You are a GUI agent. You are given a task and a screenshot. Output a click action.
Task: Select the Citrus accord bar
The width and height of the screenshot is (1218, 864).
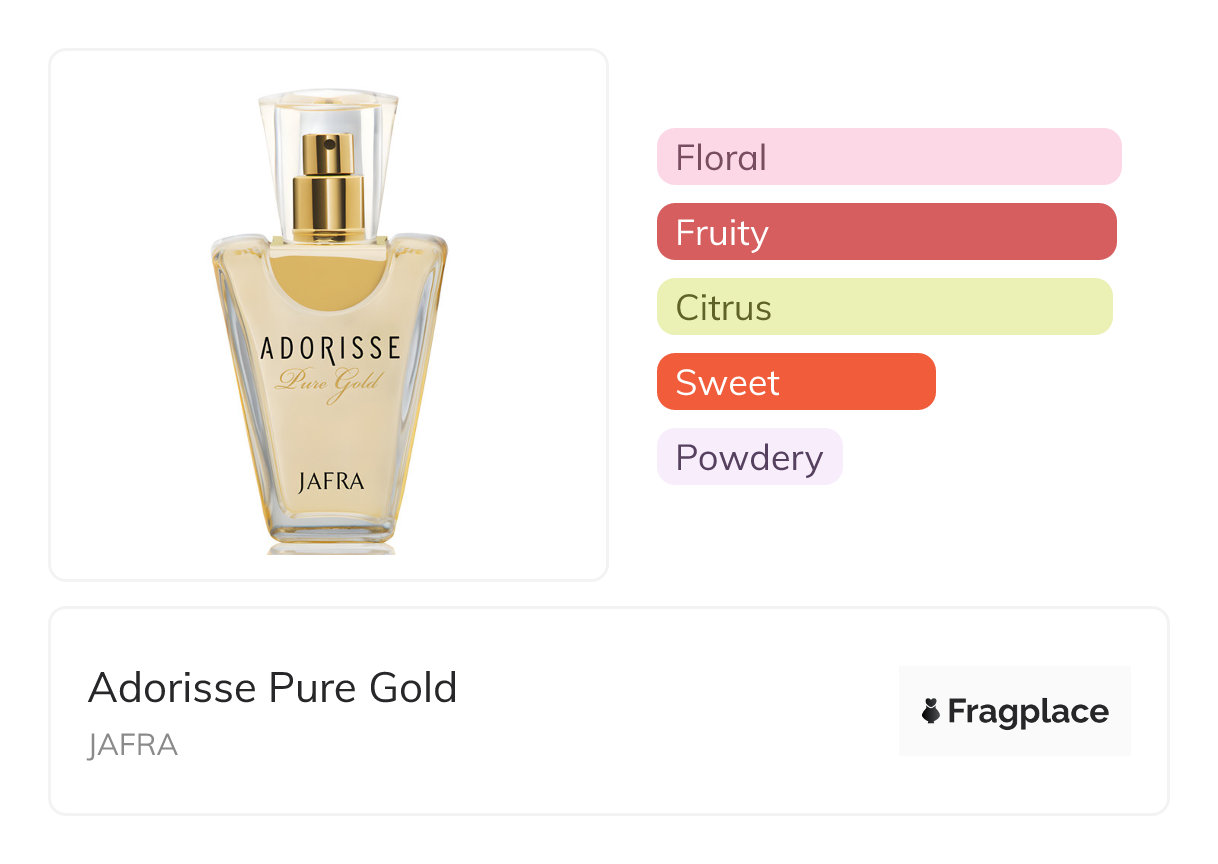pos(884,307)
